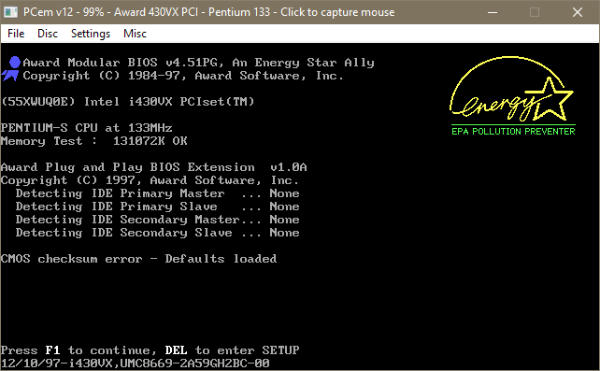Click 'Award Plug and Play BIOS Extension' line
Image resolution: width=600 pixels, height=371 pixels.
click(154, 167)
